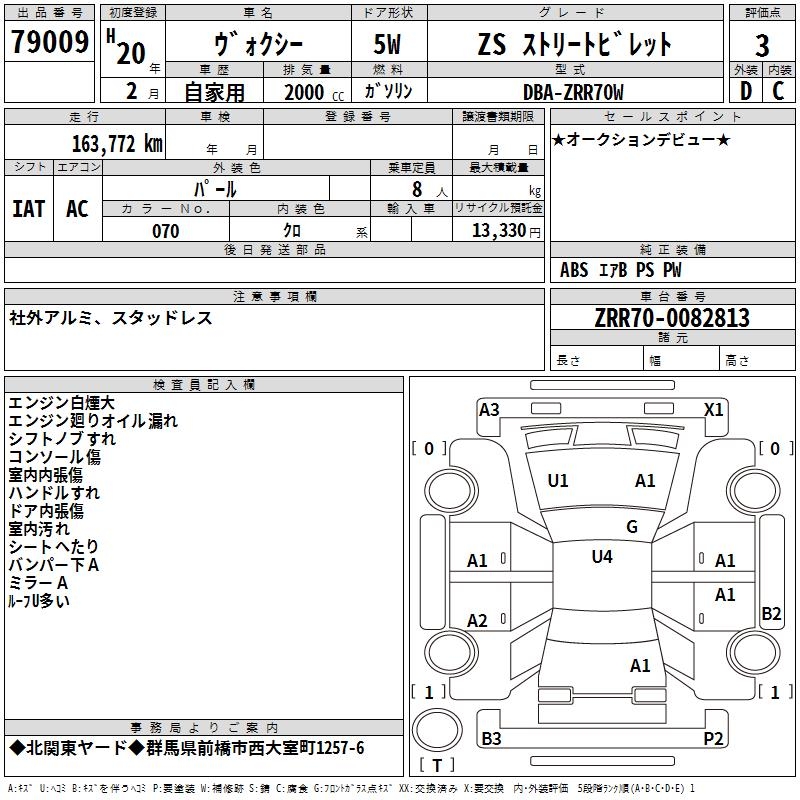Viewport: 800px width, 800px height.
Task: Select the 車台番号 header
Action: point(672,296)
